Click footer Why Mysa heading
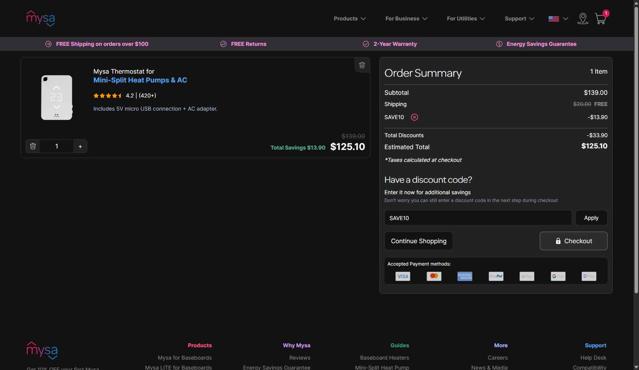 pos(296,346)
